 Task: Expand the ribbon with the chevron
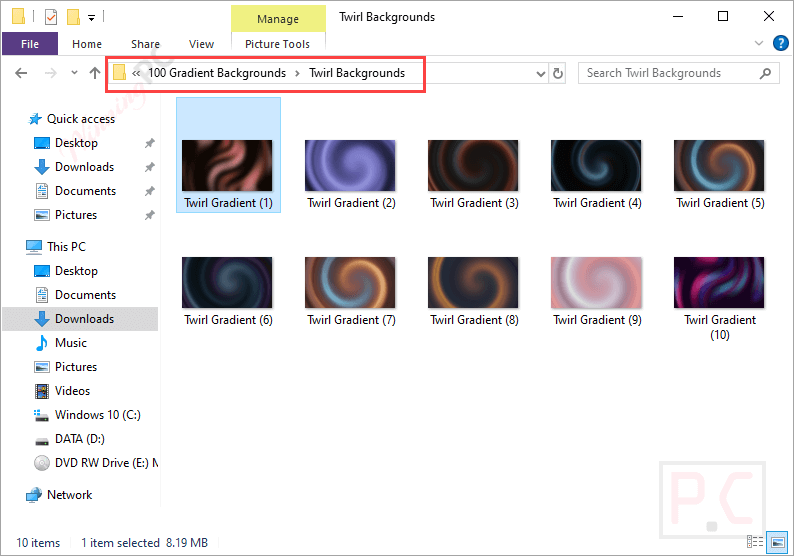click(759, 43)
